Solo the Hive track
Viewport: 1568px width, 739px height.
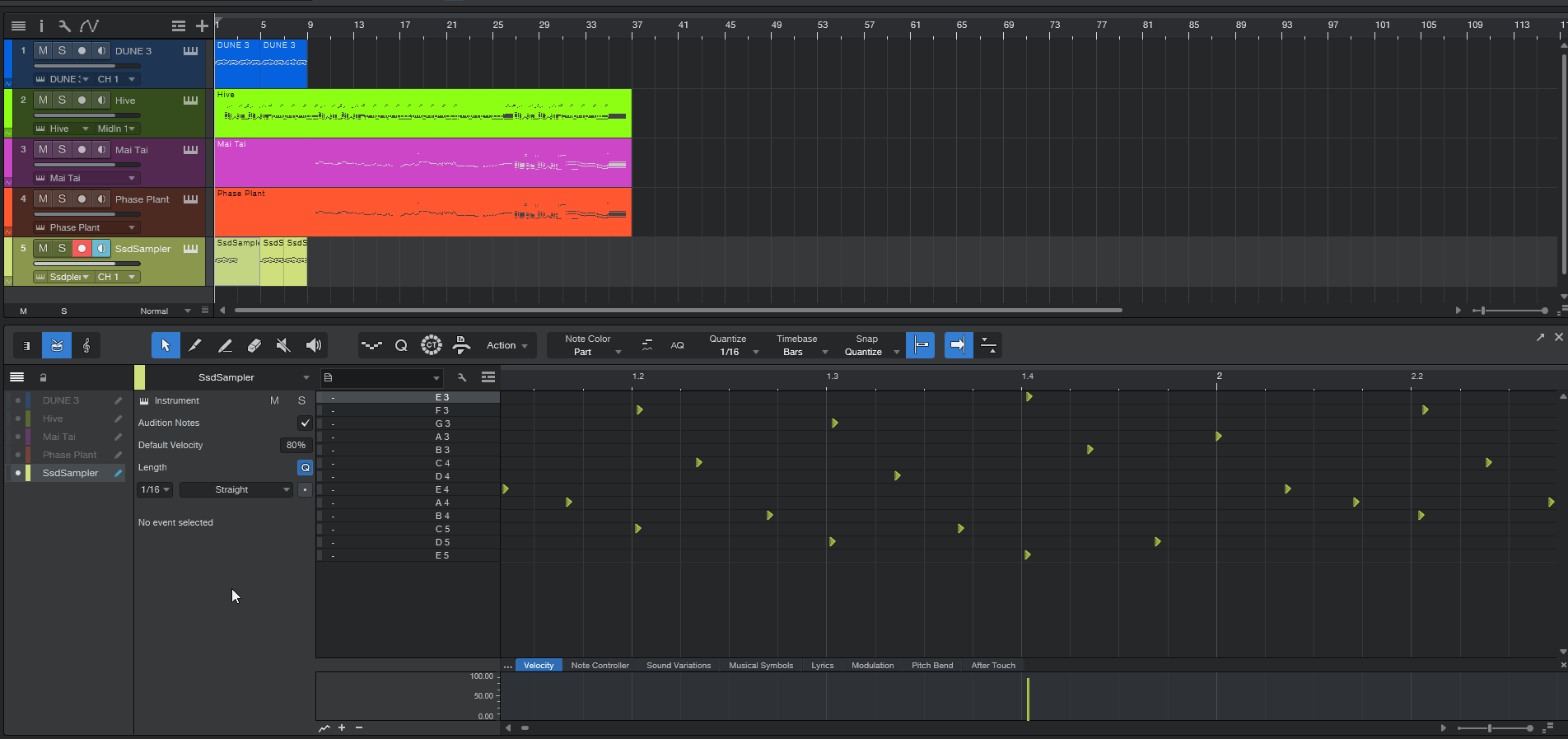point(62,101)
